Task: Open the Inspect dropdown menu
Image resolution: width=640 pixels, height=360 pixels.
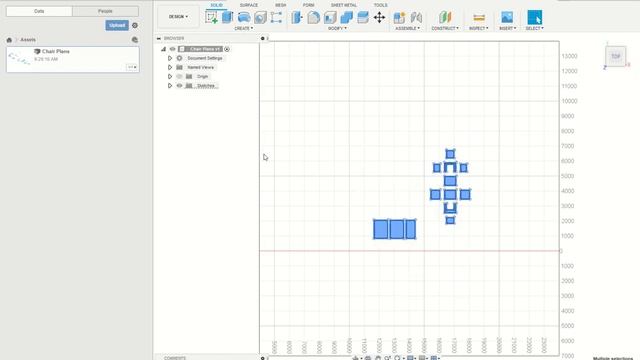Action: click(x=478, y=29)
